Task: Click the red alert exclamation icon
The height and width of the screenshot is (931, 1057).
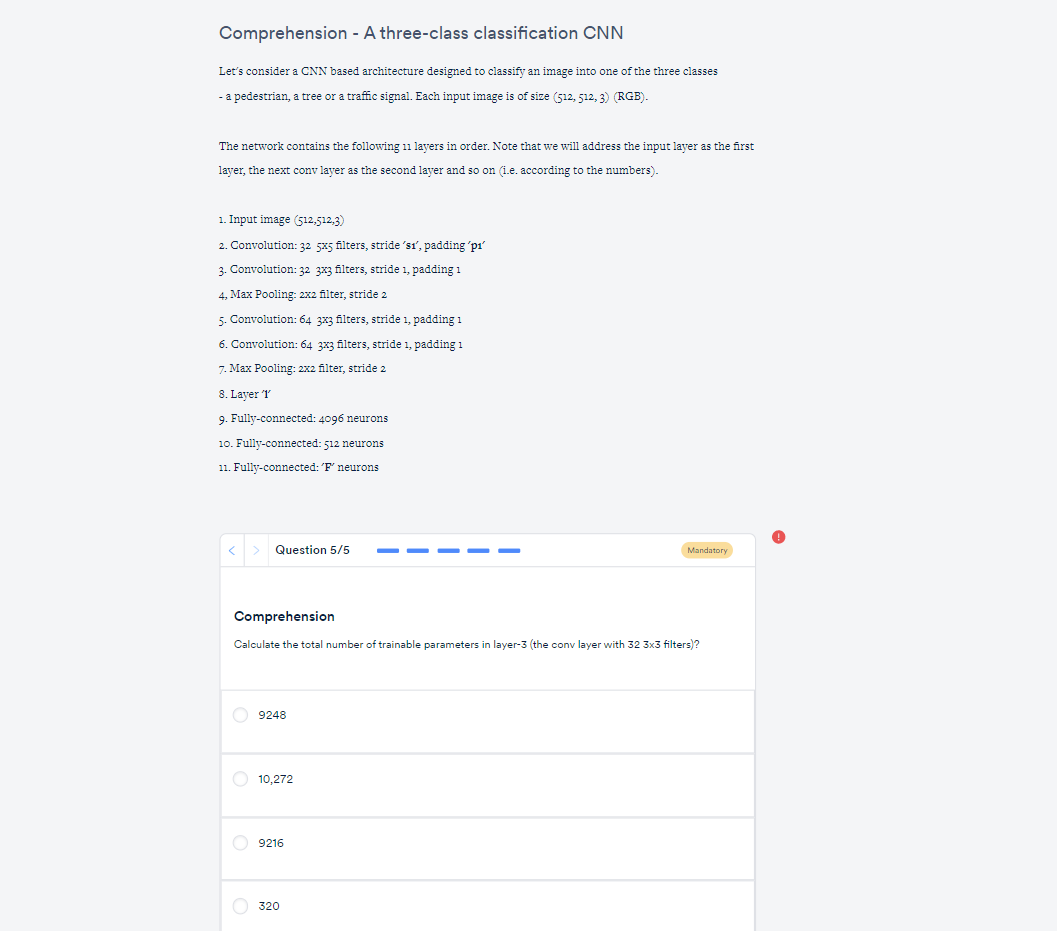Action: pyautogui.click(x=778, y=537)
